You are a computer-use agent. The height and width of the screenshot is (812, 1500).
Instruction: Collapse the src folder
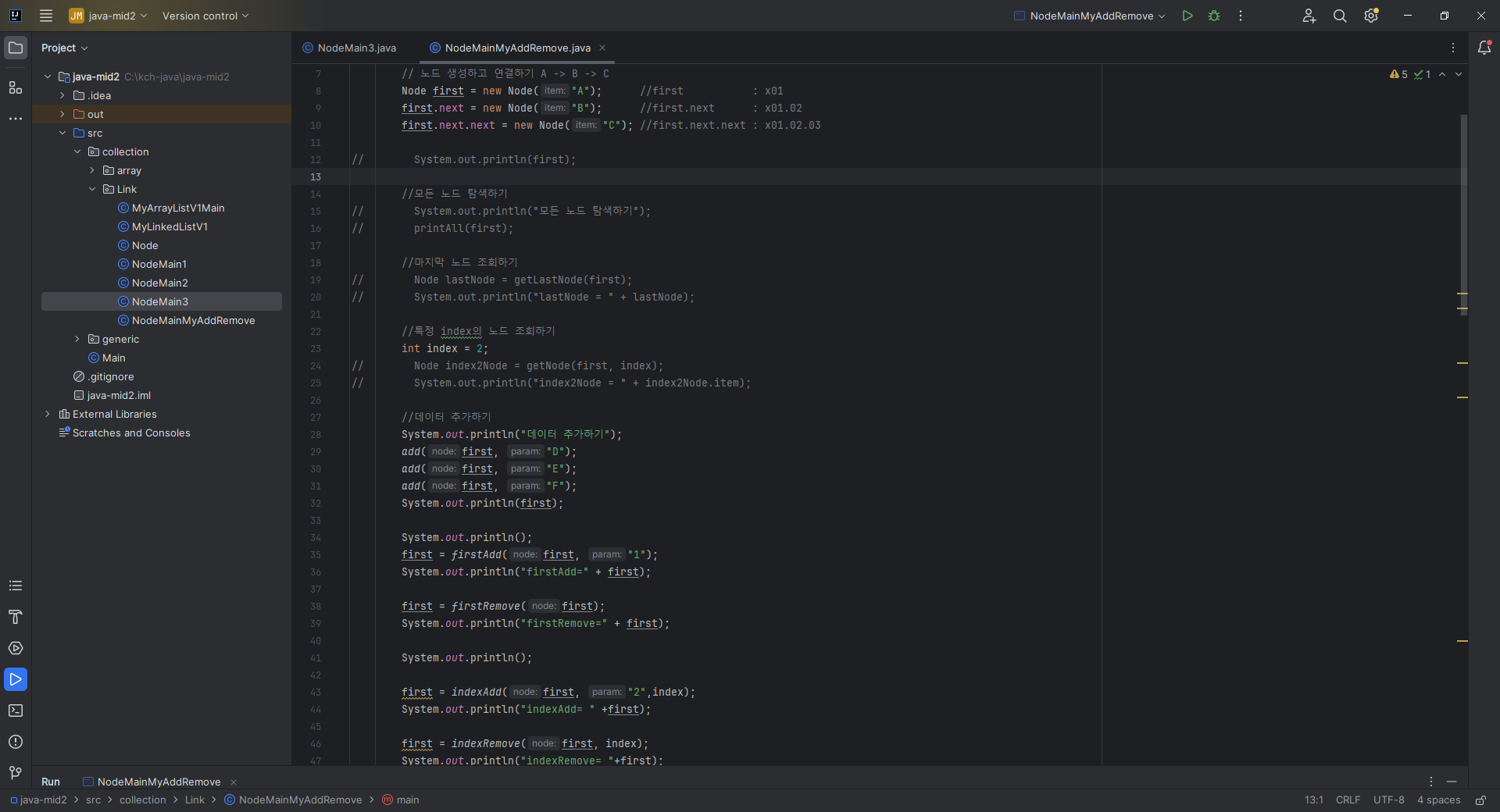[62, 133]
